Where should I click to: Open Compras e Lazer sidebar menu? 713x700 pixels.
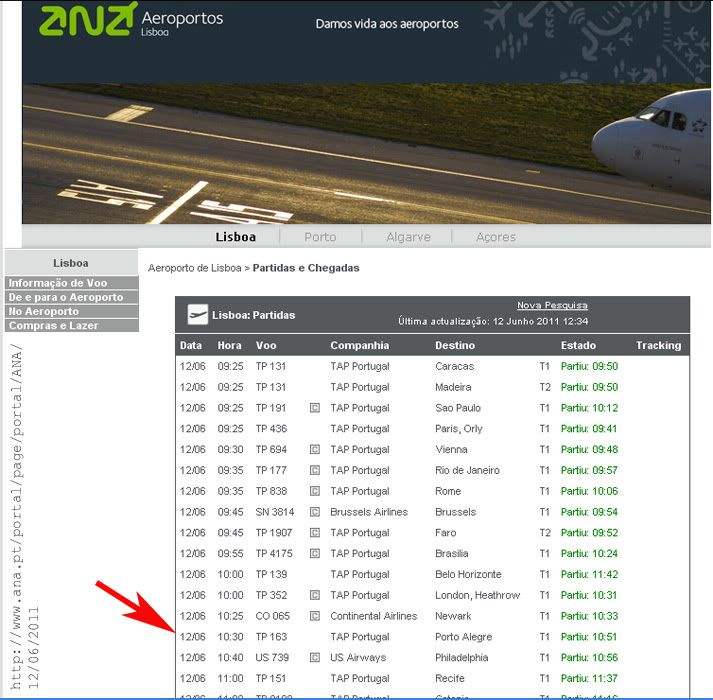coord(71,326)
